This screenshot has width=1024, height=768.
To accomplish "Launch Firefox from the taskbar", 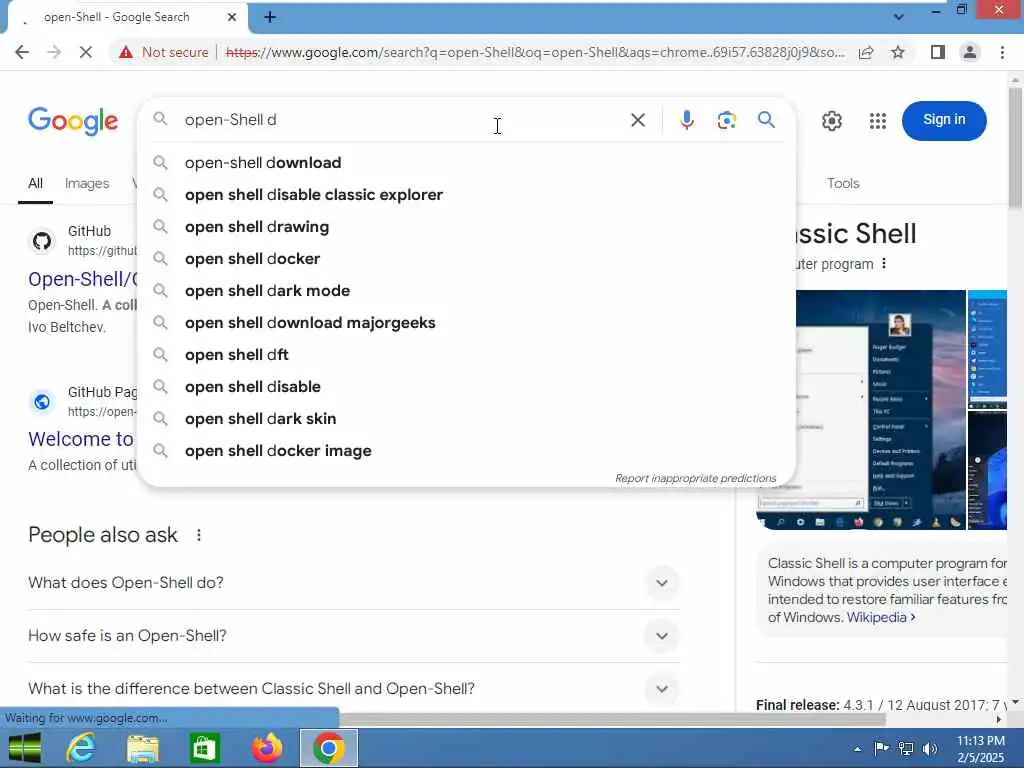I will point(266,748).
